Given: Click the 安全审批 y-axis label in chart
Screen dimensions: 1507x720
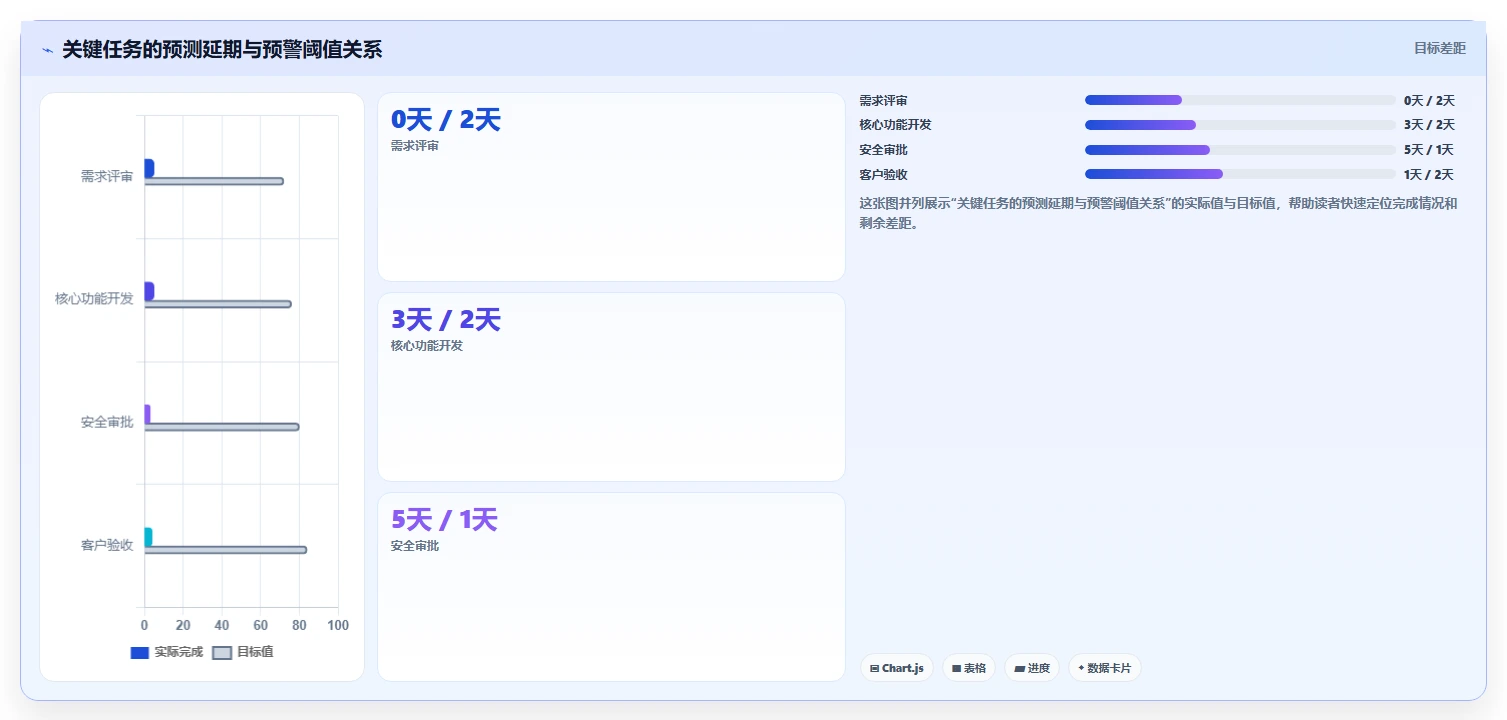Looking at the screenshot, I should pos(107,422).
